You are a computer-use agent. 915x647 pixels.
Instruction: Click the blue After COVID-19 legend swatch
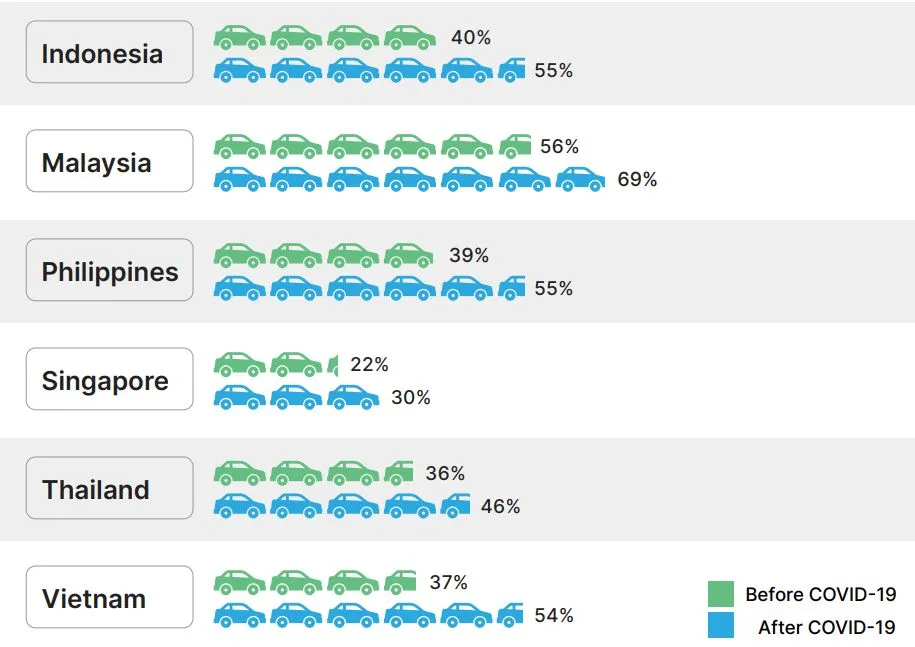721,625
